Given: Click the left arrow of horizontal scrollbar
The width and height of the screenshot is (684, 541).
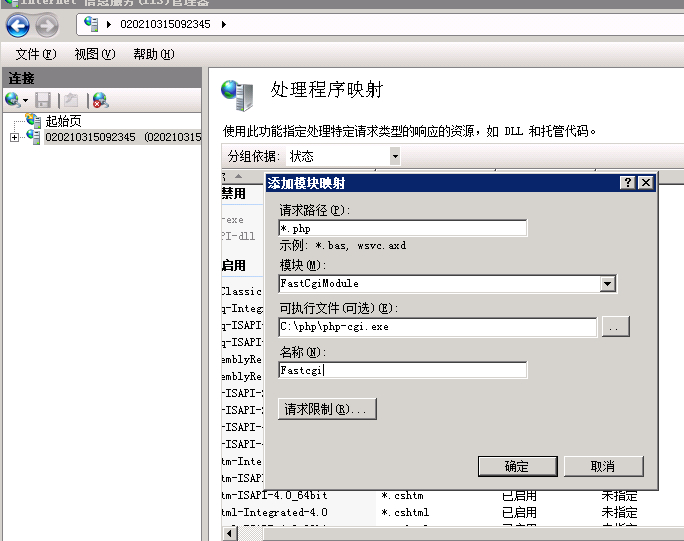Looking at the screenshot, I should (x=229, y=534).
